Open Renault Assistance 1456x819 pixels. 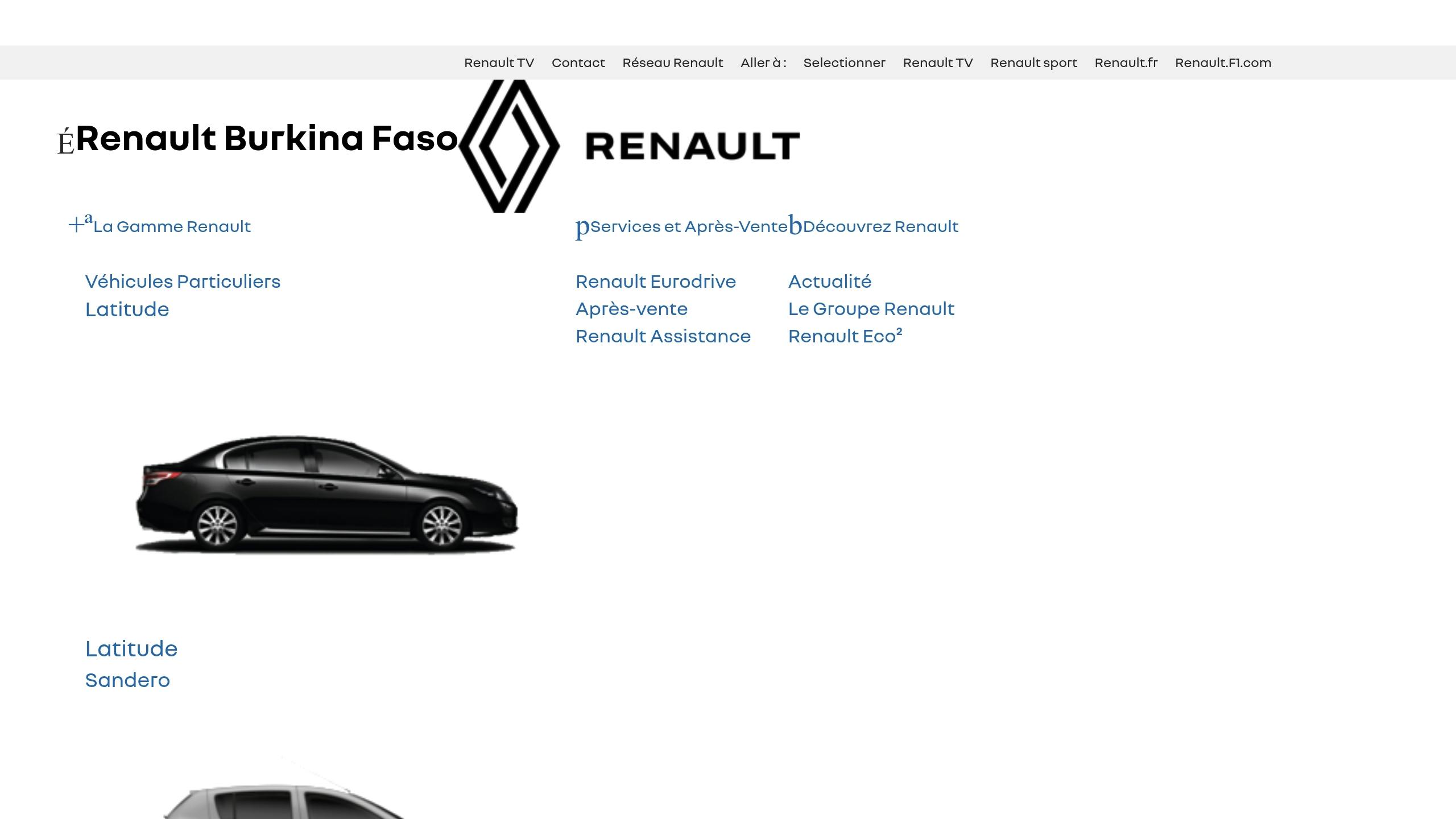click(663, 336)
